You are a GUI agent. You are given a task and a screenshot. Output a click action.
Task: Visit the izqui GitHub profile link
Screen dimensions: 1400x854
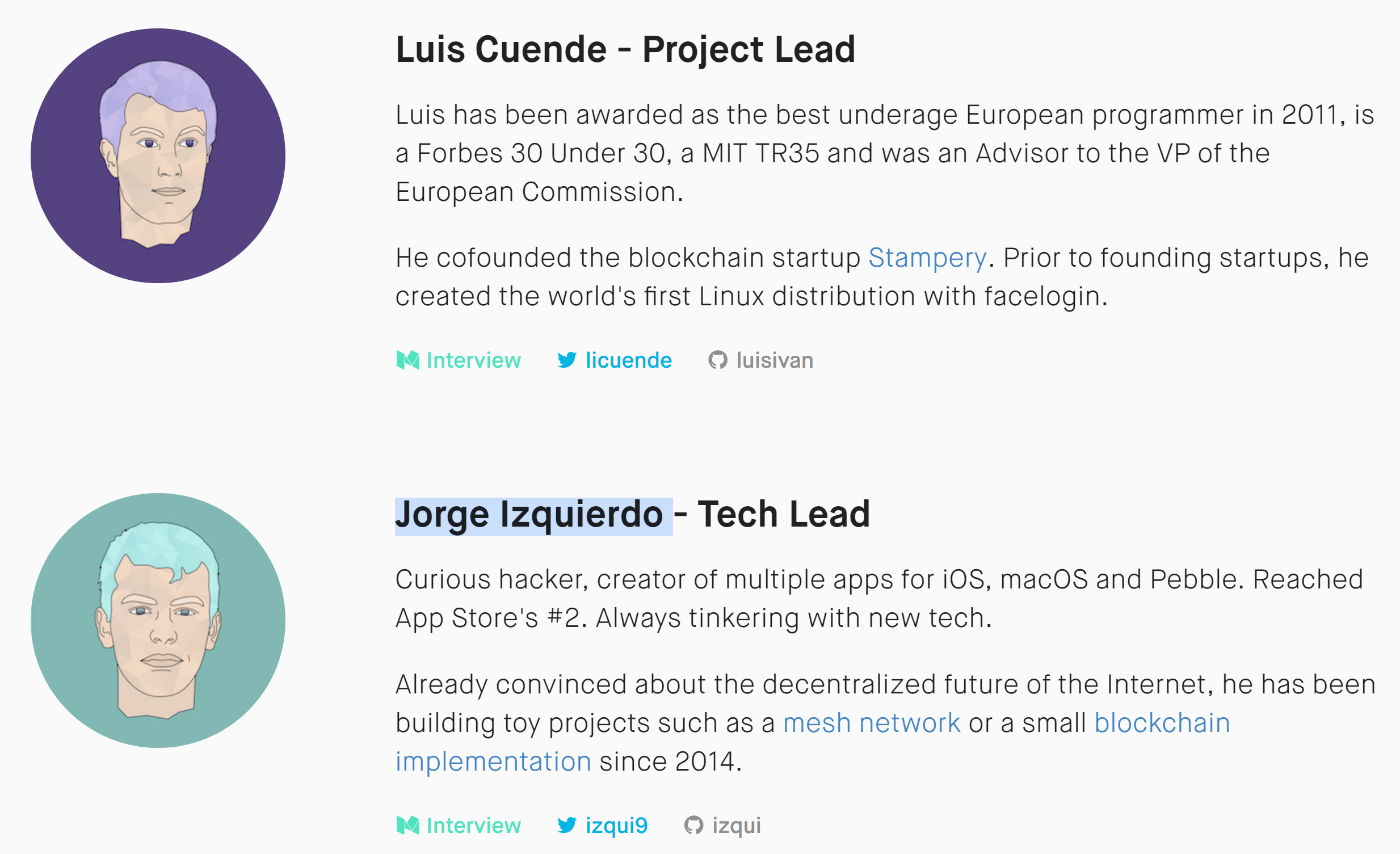pos(737,825)
